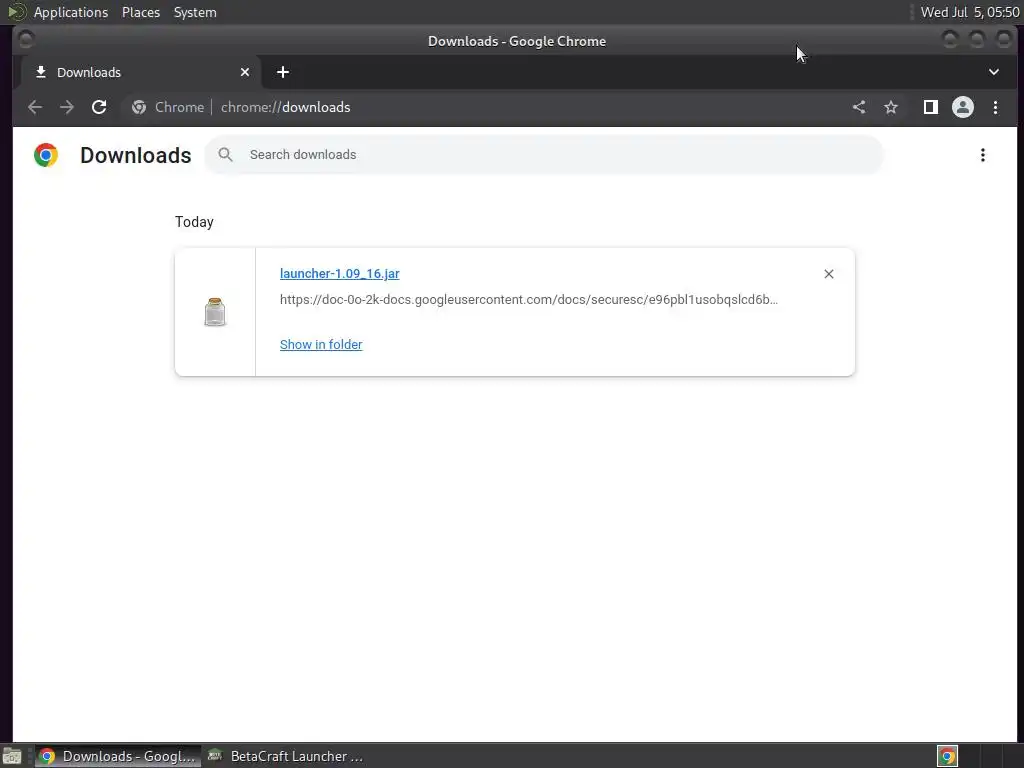Share this page via share icon
This screenshot has width=1024, height=768.
859,107
